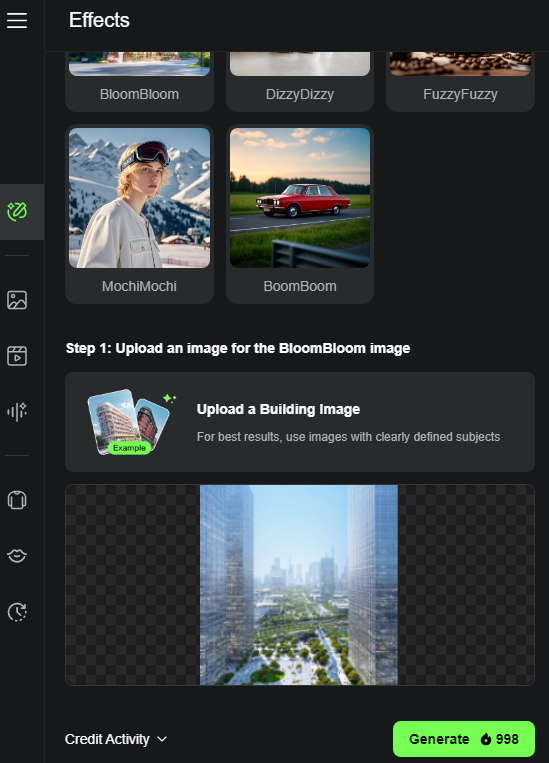Click the uploaded skyscraper image preview
The width and height of the screenshot is (549, 763).
(x=299, y=585)
